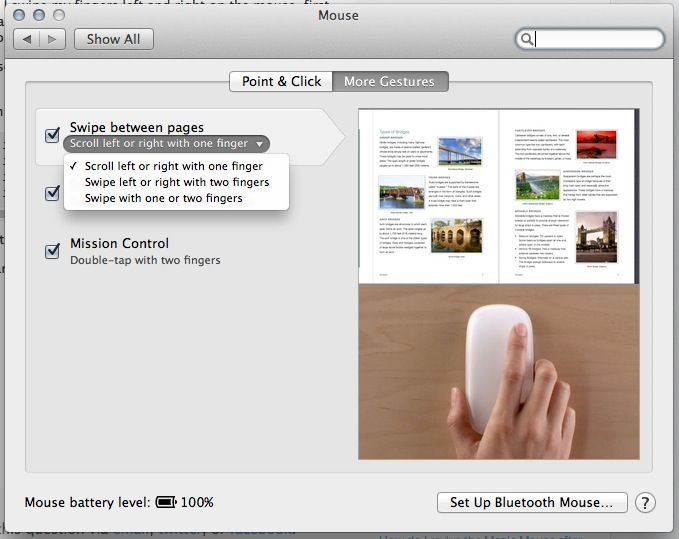Select "Scroll left or right with one finger"
679x539 pixels.
point(174,166)
